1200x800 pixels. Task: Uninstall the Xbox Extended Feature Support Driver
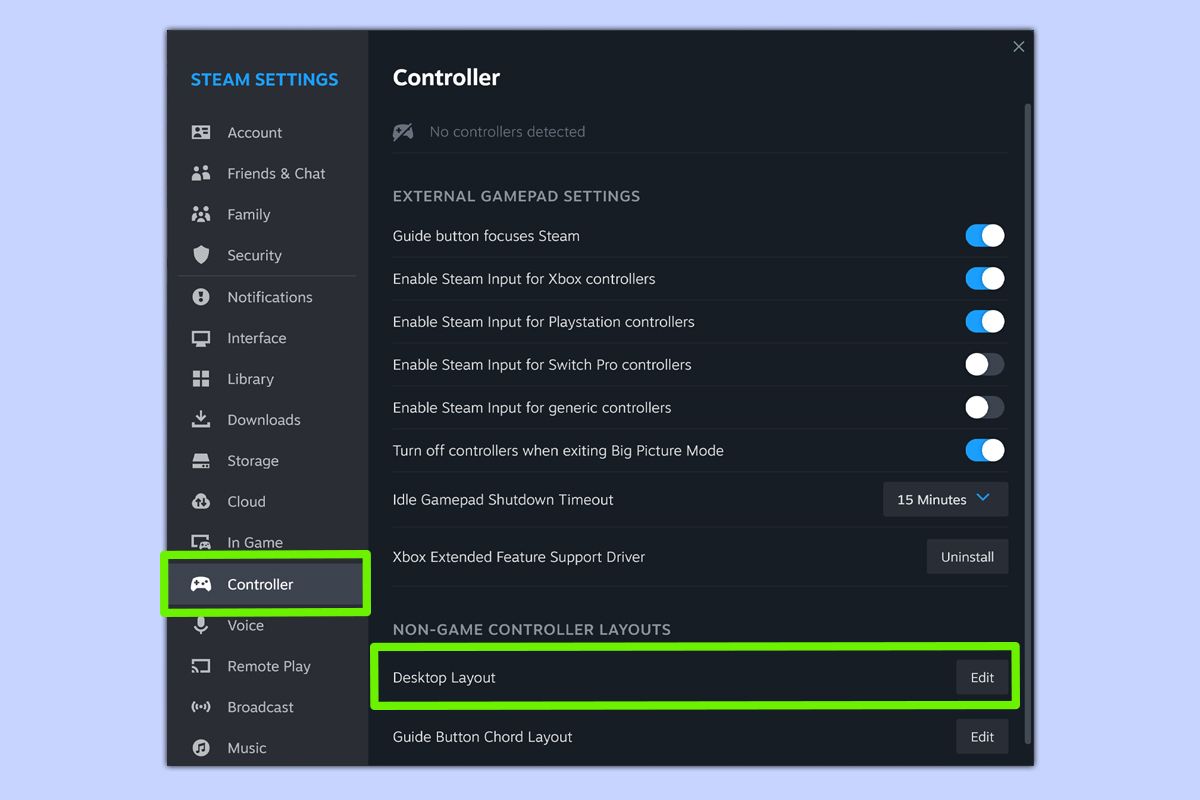pyautogui.click(x=967, y=556)
